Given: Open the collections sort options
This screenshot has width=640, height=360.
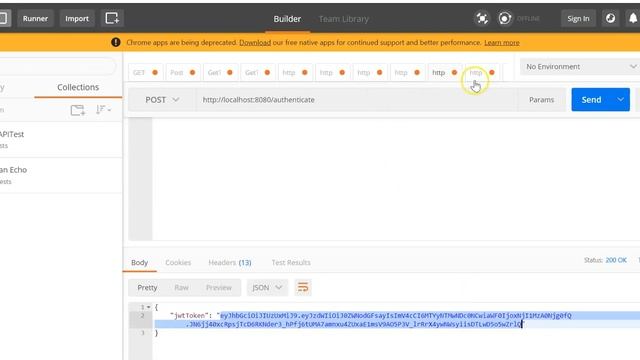Looking at the screenshot, I should 103,110.
